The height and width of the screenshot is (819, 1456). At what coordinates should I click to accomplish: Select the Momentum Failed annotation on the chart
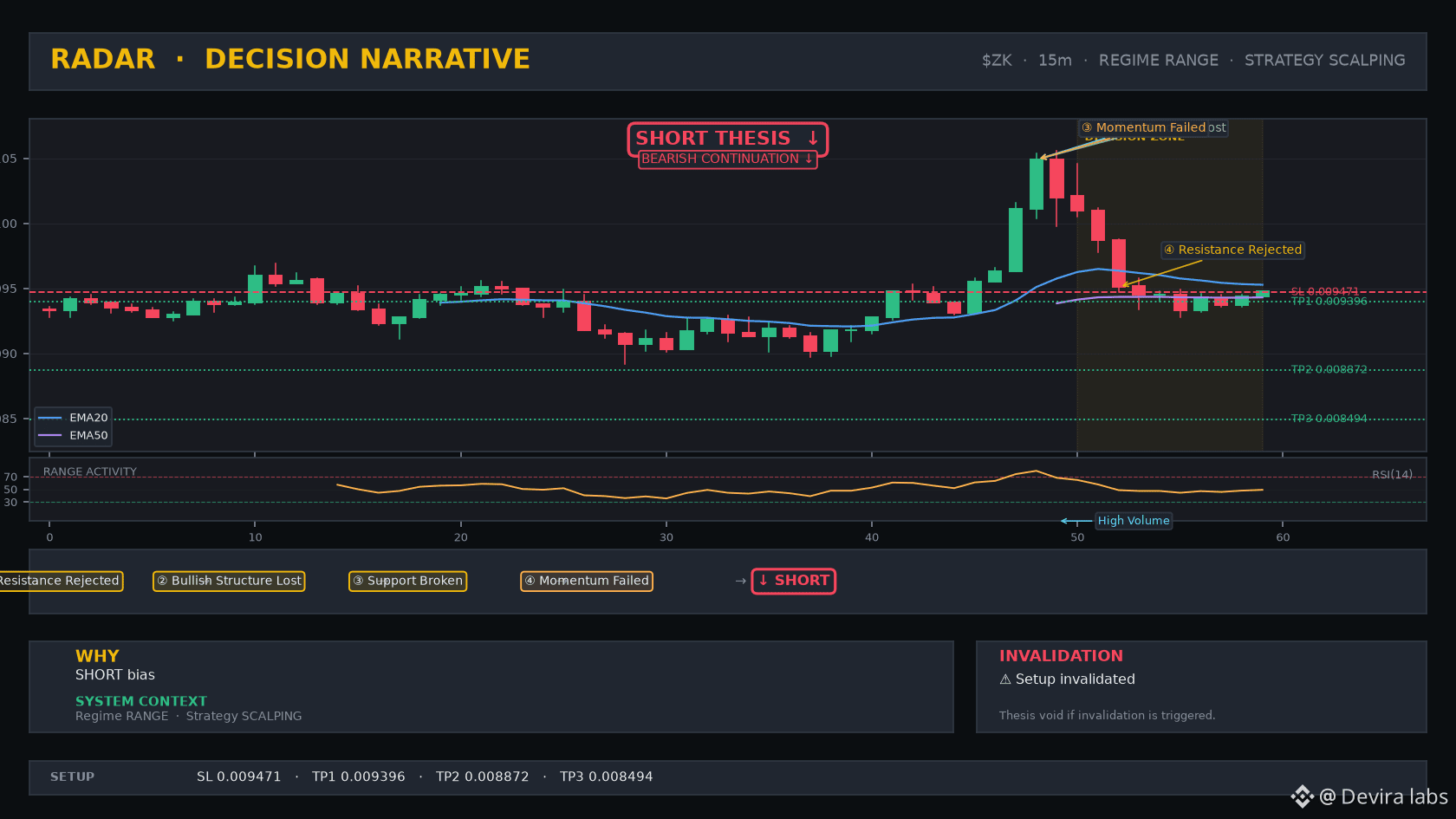pos(1143,127)
